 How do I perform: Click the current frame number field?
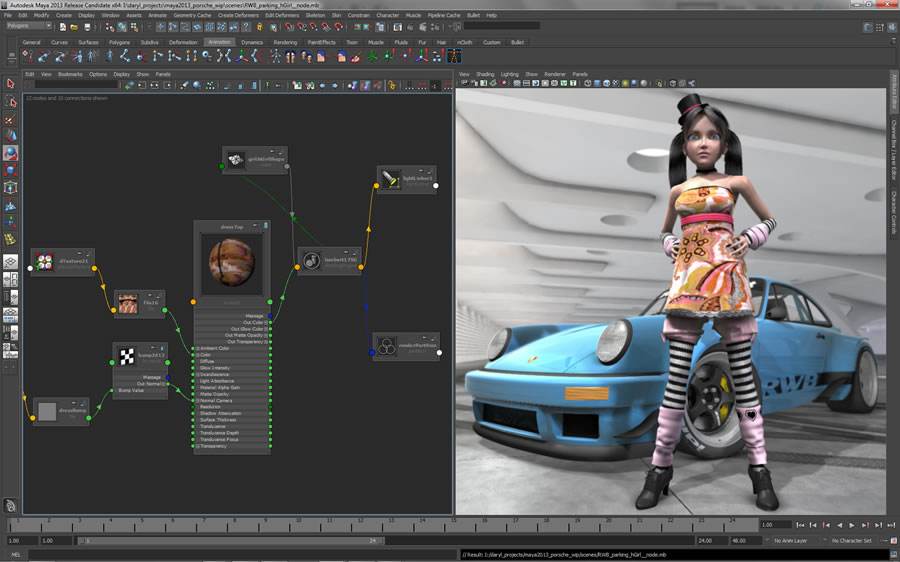pyautogui.click(x=775, y=525)
